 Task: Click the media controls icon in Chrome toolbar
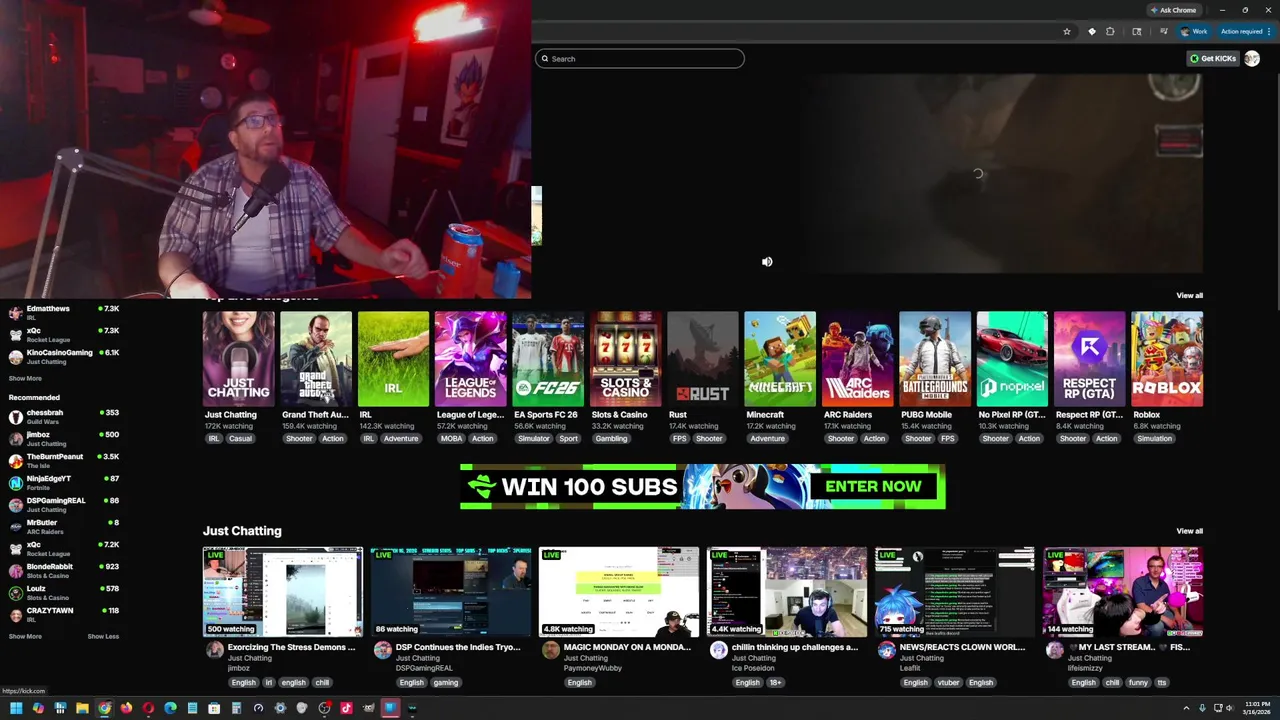point(1164,31)
